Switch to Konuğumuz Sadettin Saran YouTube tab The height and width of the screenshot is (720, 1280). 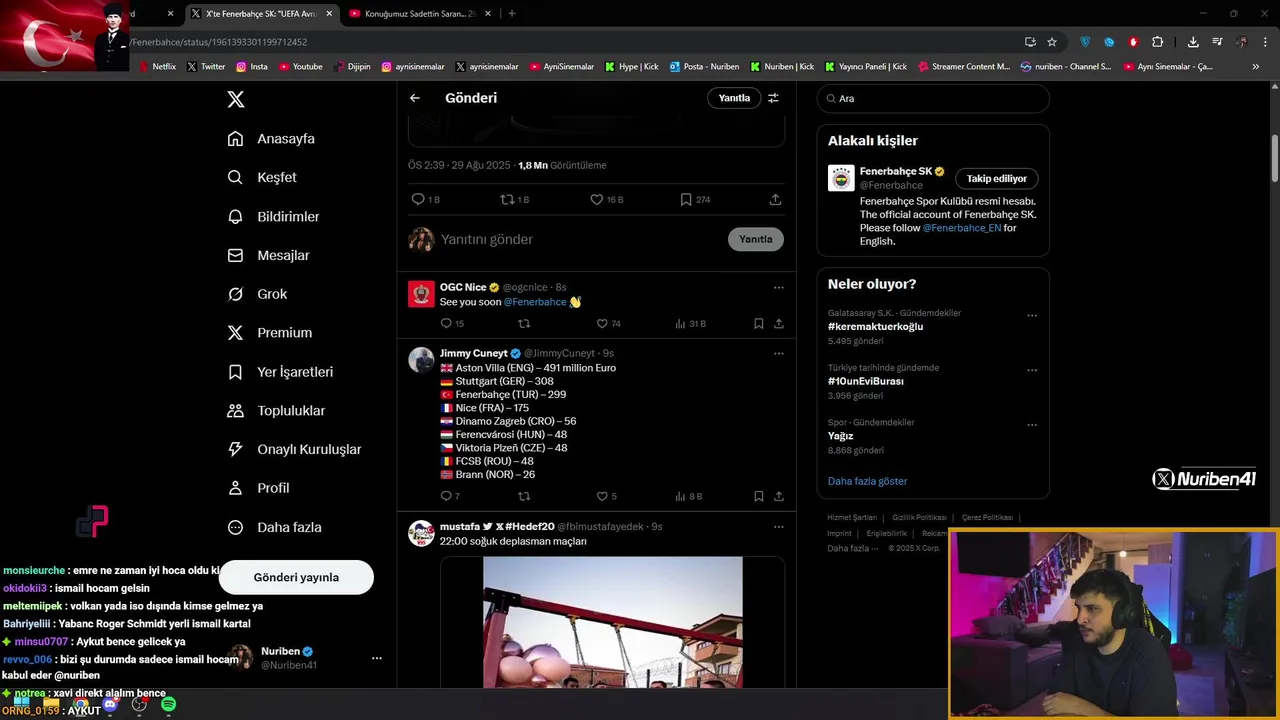(418, 14)
